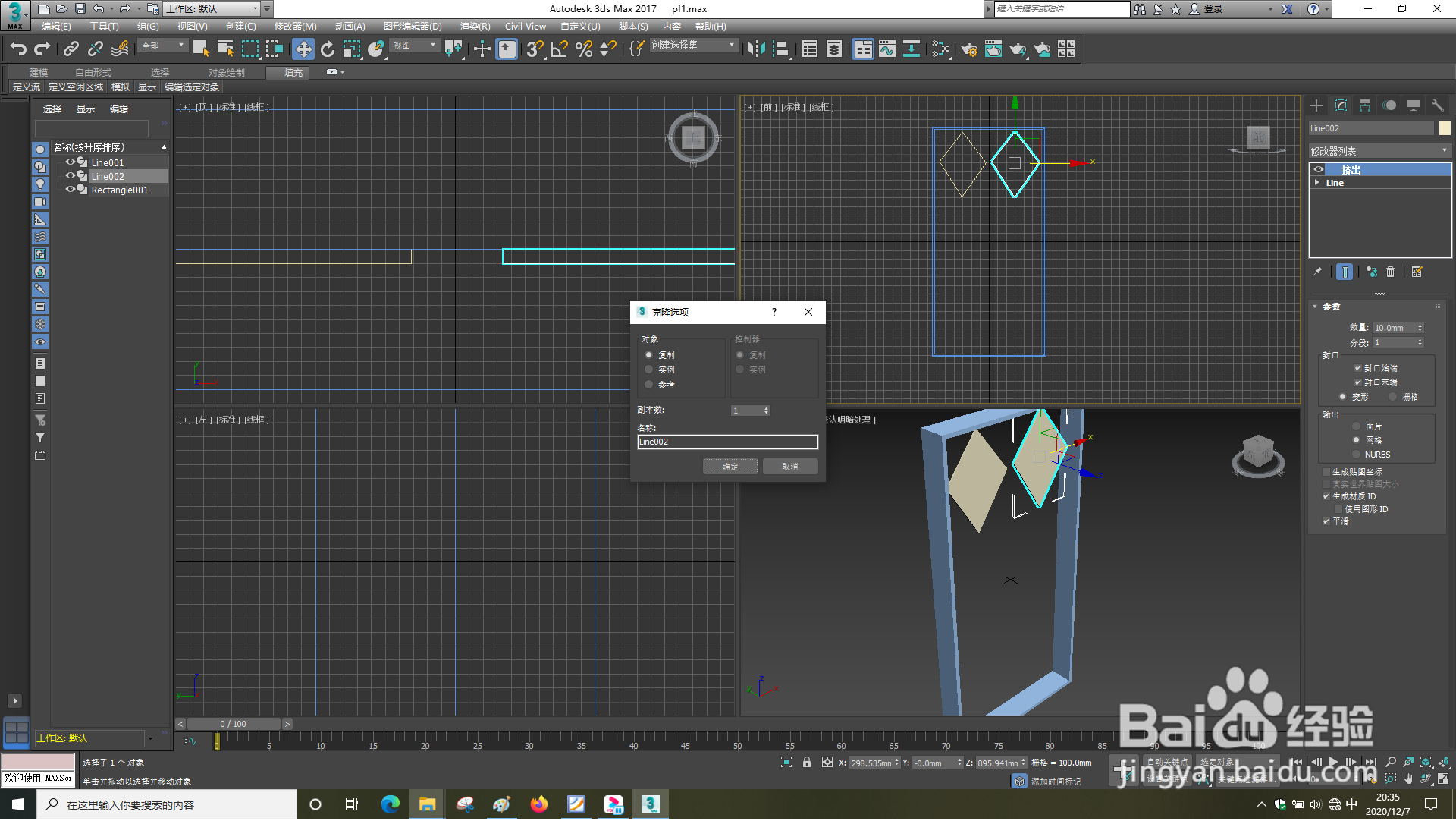
Task: Expand the Line entry in modifier stack
Action: tap(1317, 183)
